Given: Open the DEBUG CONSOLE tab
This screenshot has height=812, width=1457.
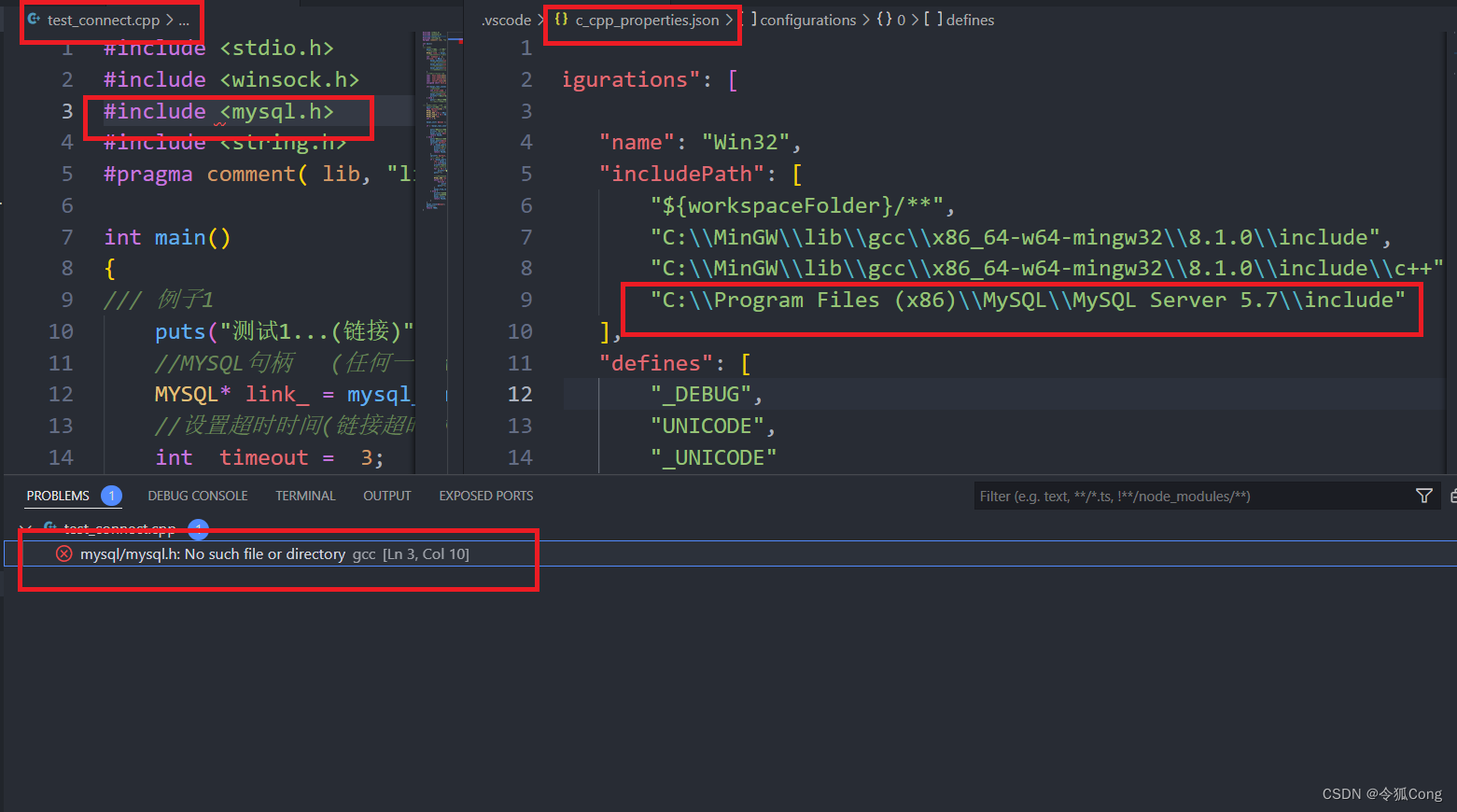Looking at the screenshot, I should (197, 495).
